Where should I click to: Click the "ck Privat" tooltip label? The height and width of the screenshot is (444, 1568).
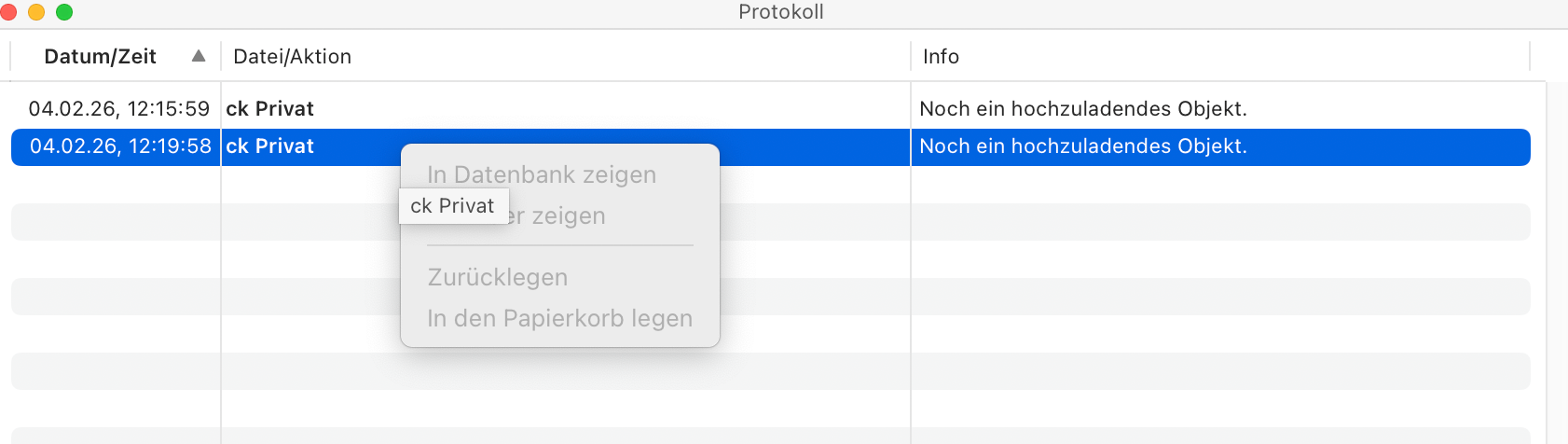tap(452, 206)
